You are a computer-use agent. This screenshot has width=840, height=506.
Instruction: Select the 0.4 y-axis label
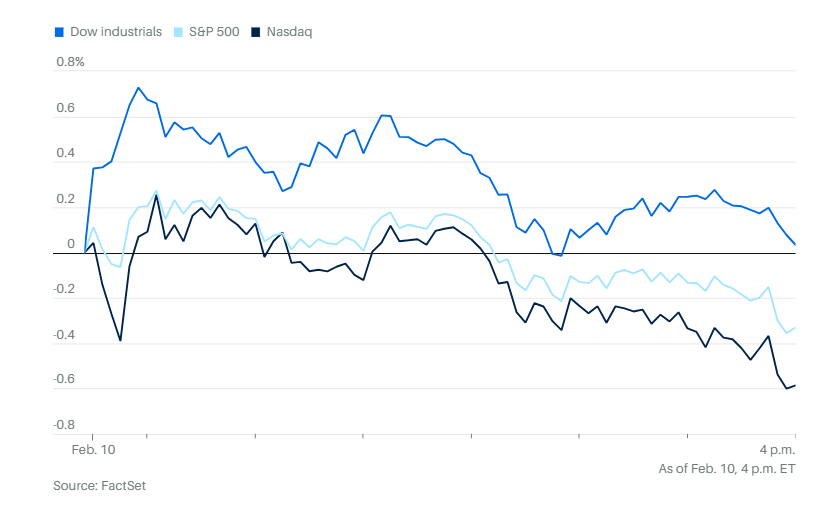[65, 153]
